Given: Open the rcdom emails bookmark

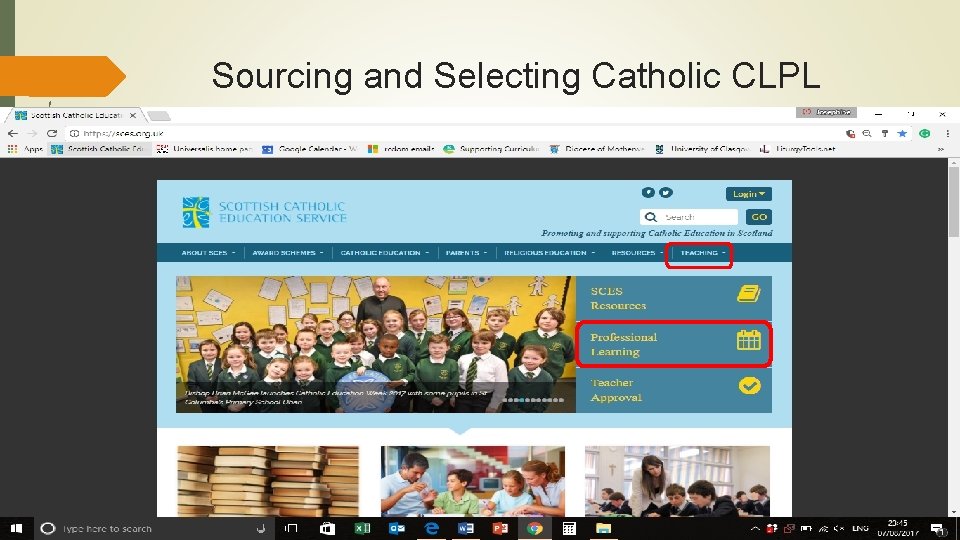Looking at the screenshot, I should pyautogui.click(x=401, y=149).
